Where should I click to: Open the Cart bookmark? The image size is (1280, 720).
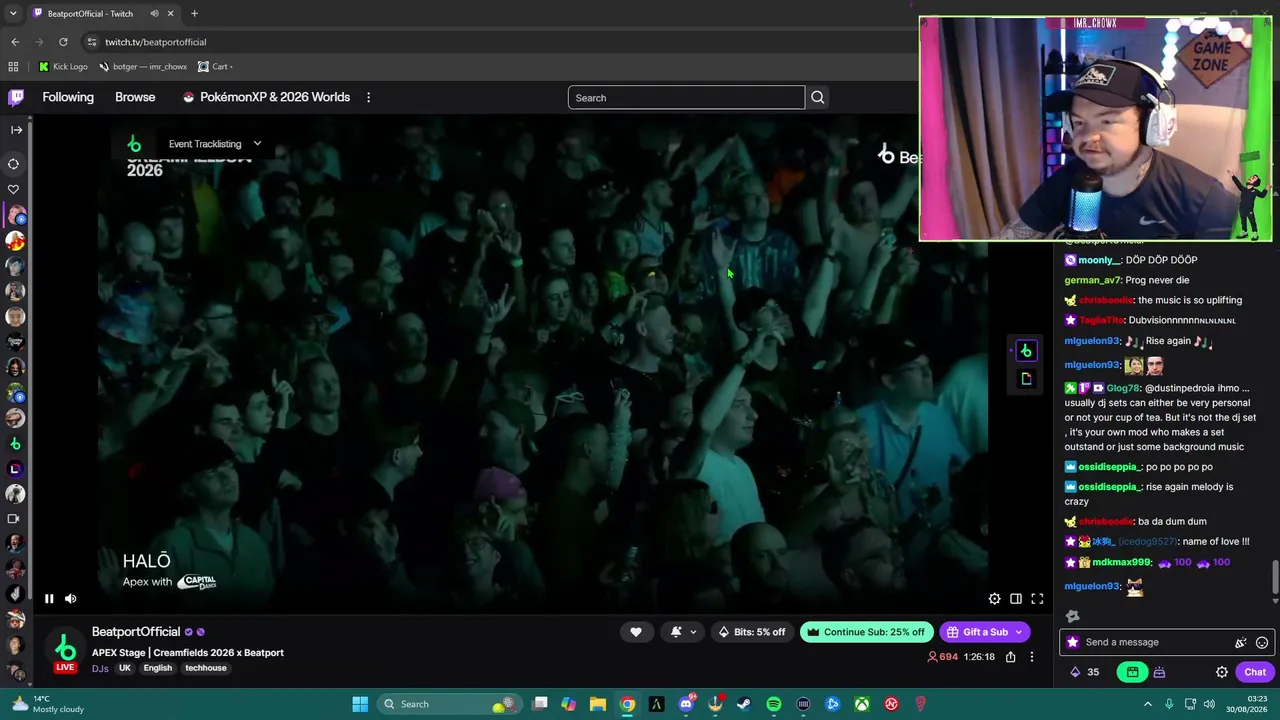[x=215, y=67]
